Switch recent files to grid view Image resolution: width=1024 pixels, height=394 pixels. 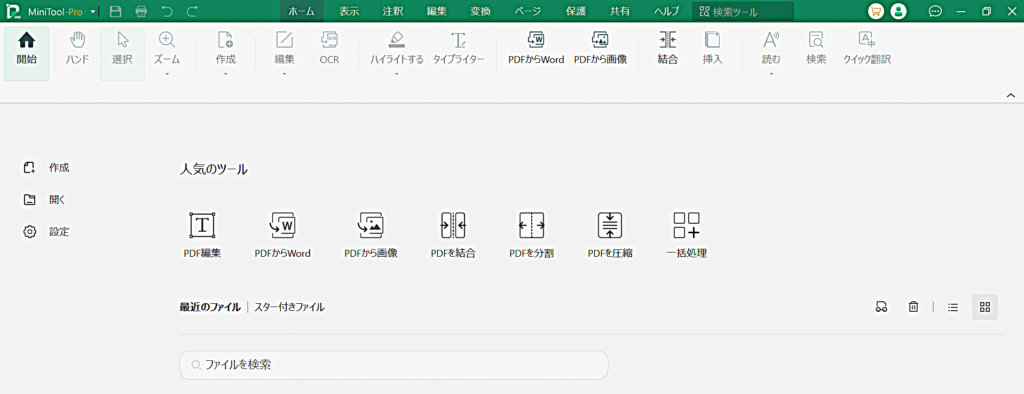click(985, 306)
